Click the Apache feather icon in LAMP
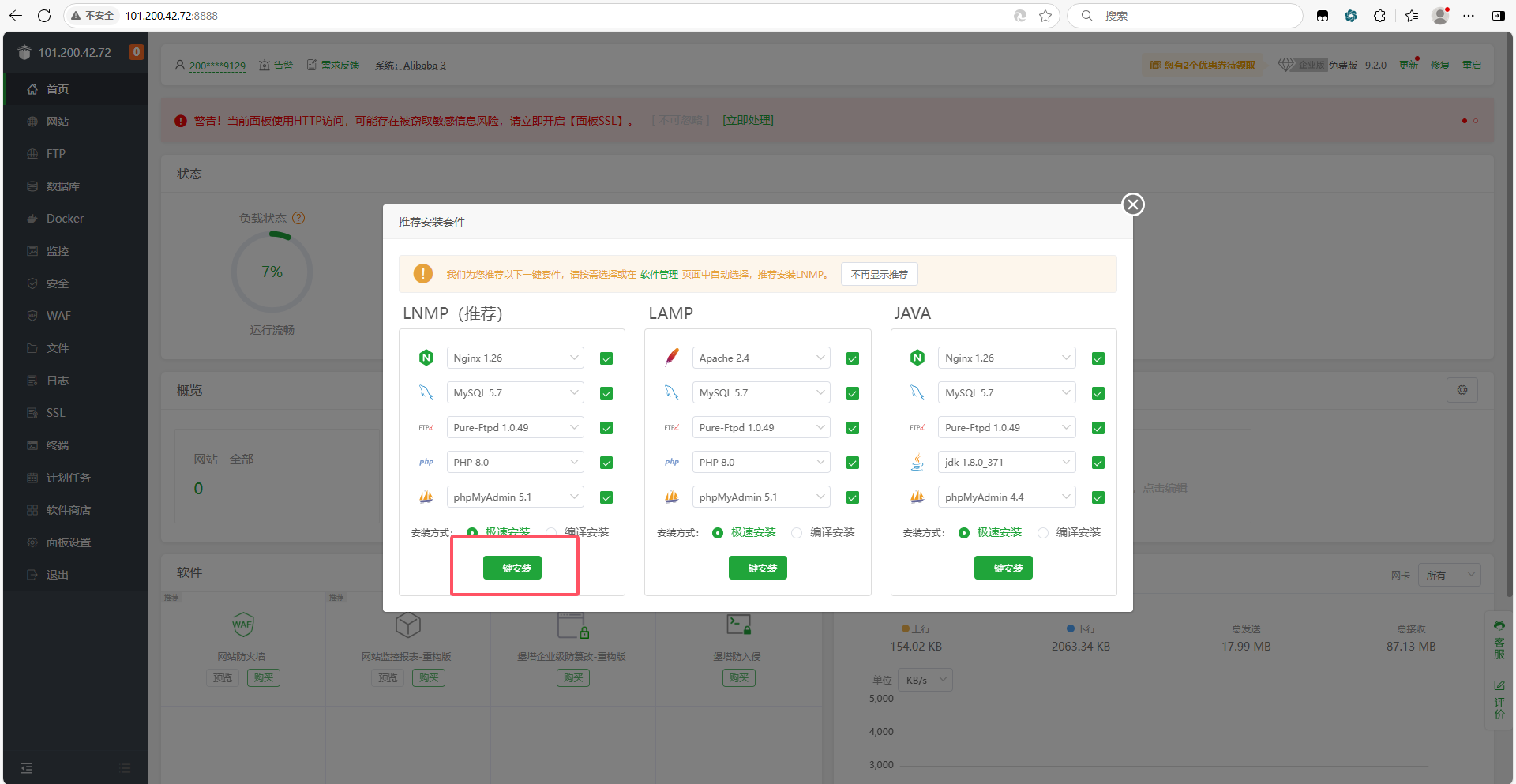The width and height of the screenshot is (1516, 784). coord(672,358)
